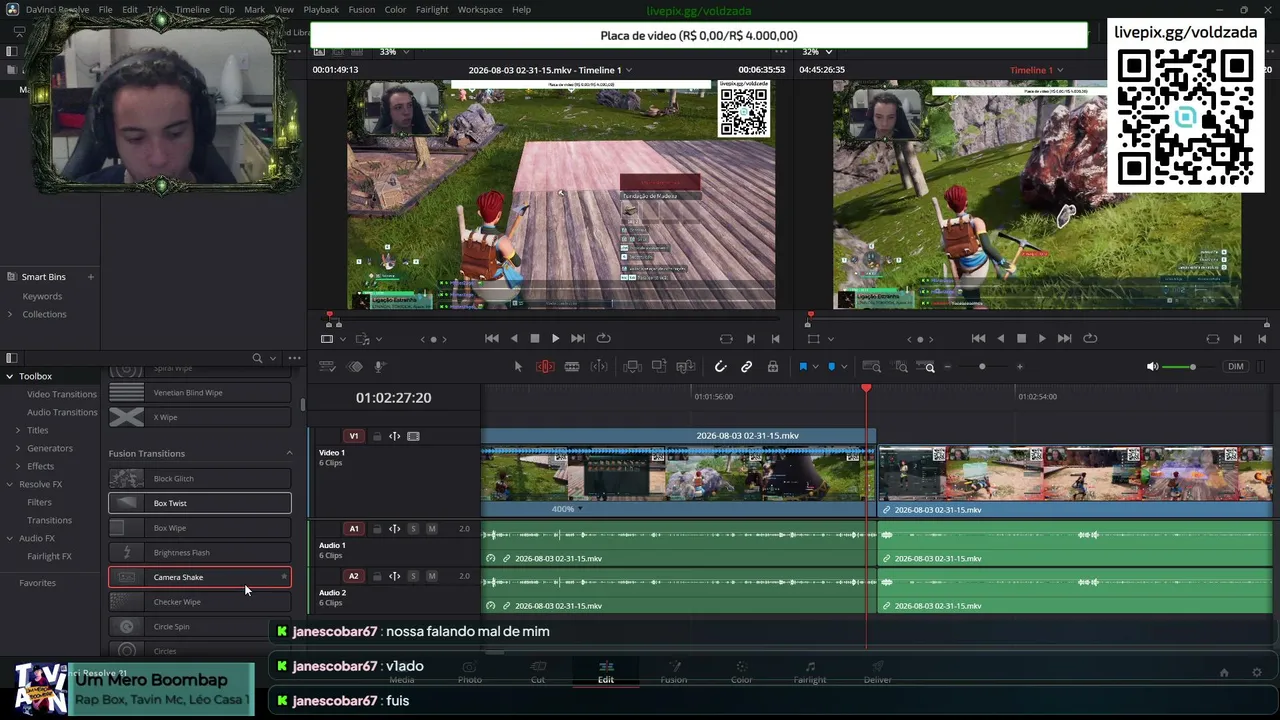Click the Overwrite Clip icon
This screenshot has height=720, width=1280.
[x=659, y=367]
